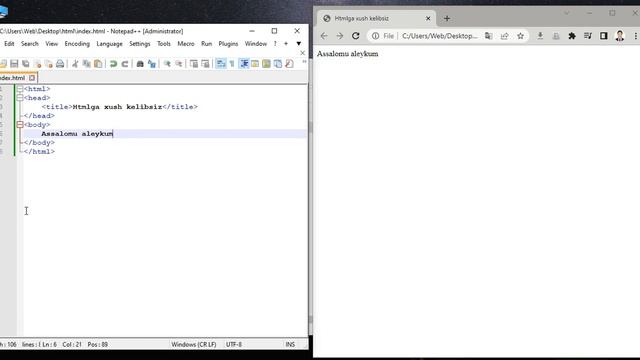The image size is (640, 360).
Task: Open the Search menu
Action: 29,44
